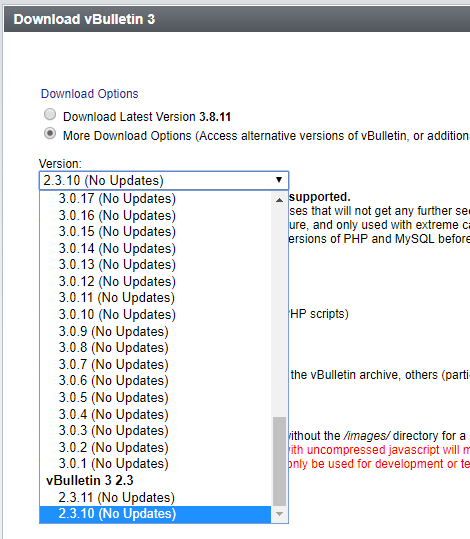This screenshot has width=470, height=539.
Task: Pick 3.0.8 (No Updates) from list
Action: point(155,348)
